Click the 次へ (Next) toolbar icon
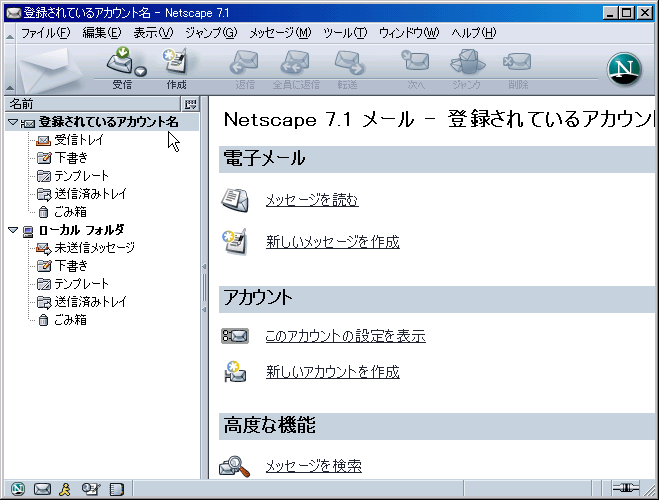659x500 pixels. point(415,61)
